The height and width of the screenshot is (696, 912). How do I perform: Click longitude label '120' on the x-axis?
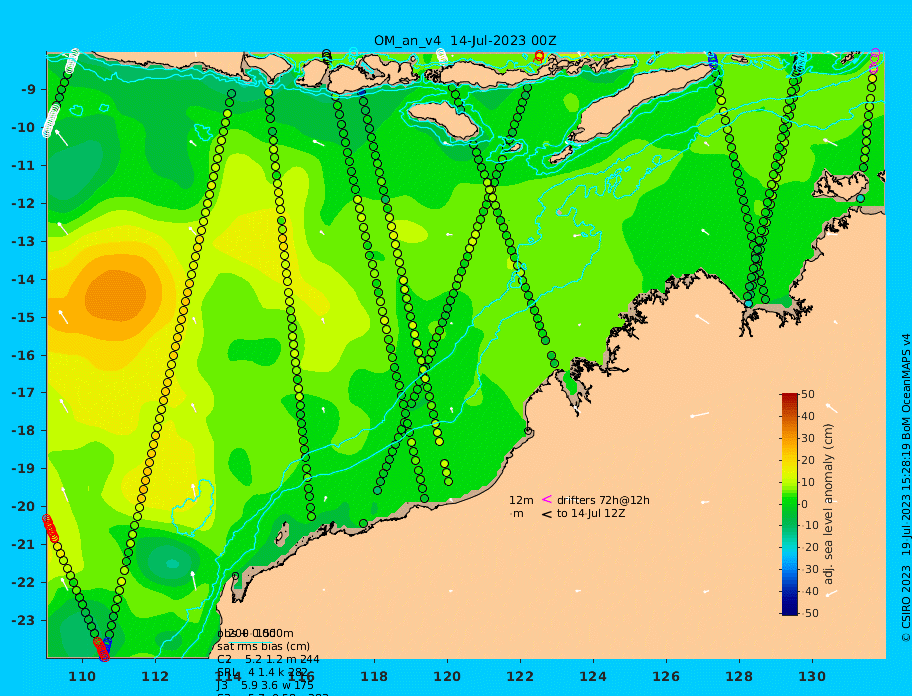(x=447, y=676)
